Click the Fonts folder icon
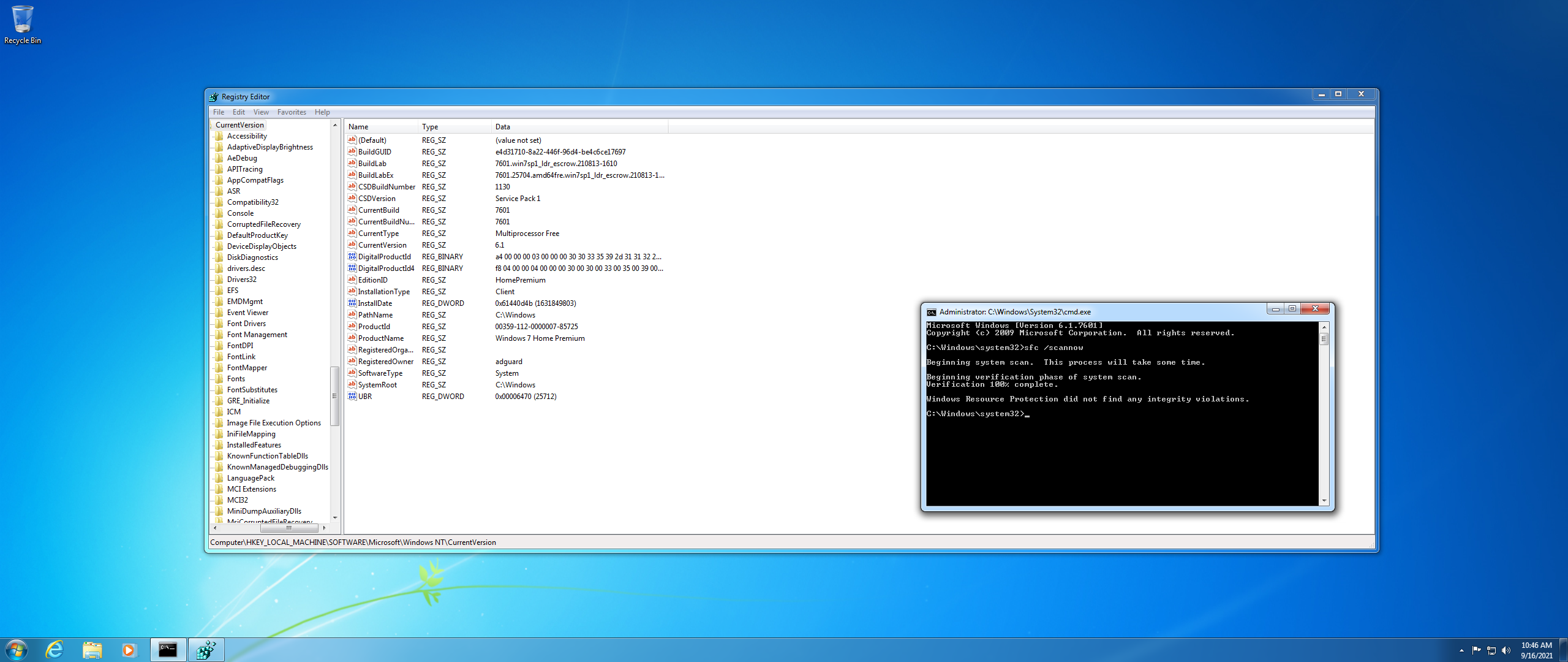1568x662 pixels. (219, 379)
